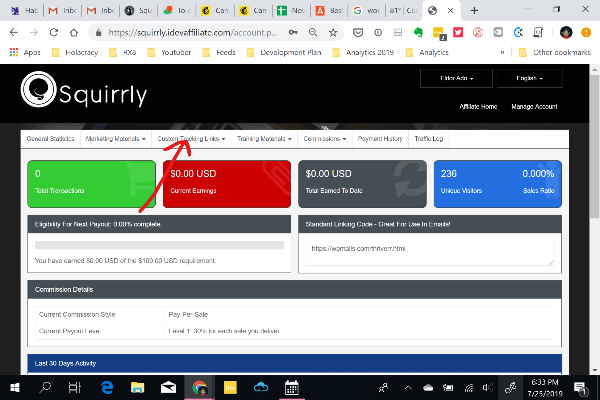Open Manage Account link
The height and width of the screenshot is (400, 600).
point(534,106)
